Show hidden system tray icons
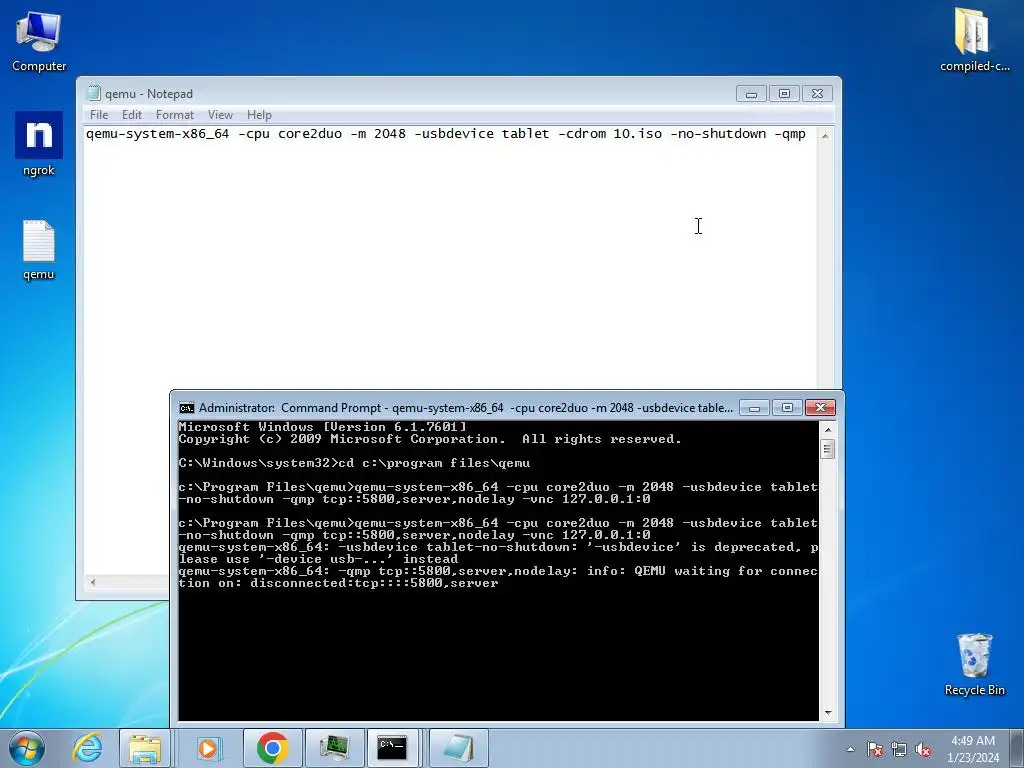 click(850, 749)
